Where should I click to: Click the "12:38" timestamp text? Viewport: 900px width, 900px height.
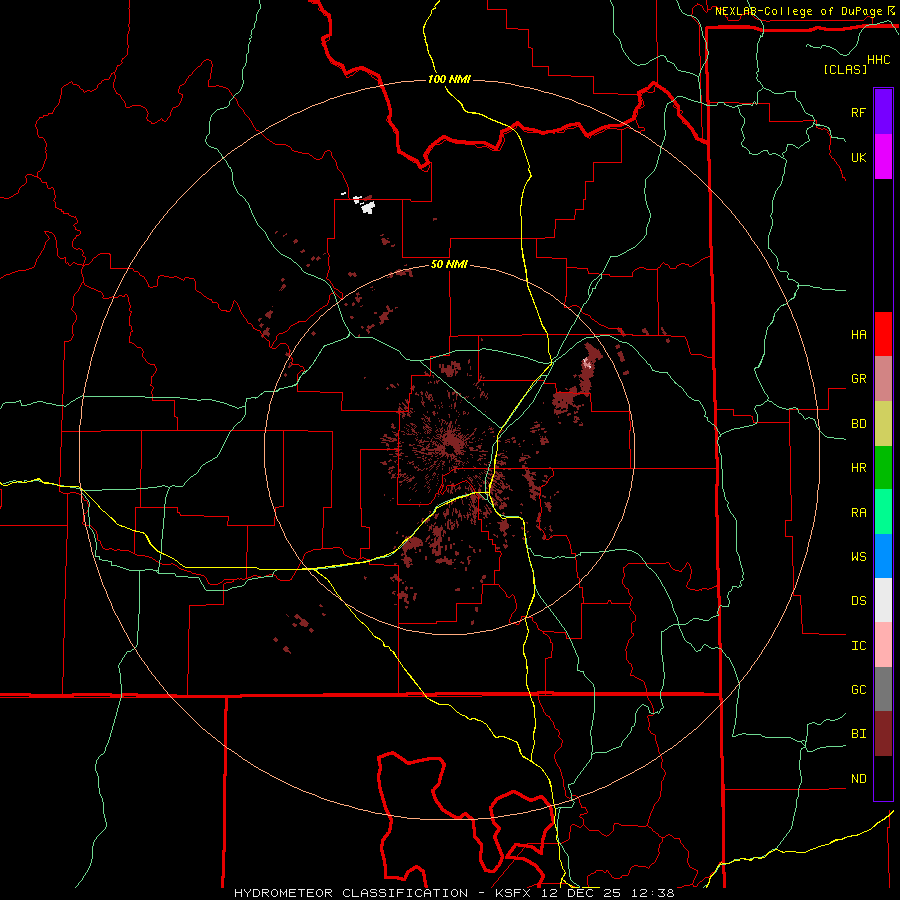(x=653, y=893)
